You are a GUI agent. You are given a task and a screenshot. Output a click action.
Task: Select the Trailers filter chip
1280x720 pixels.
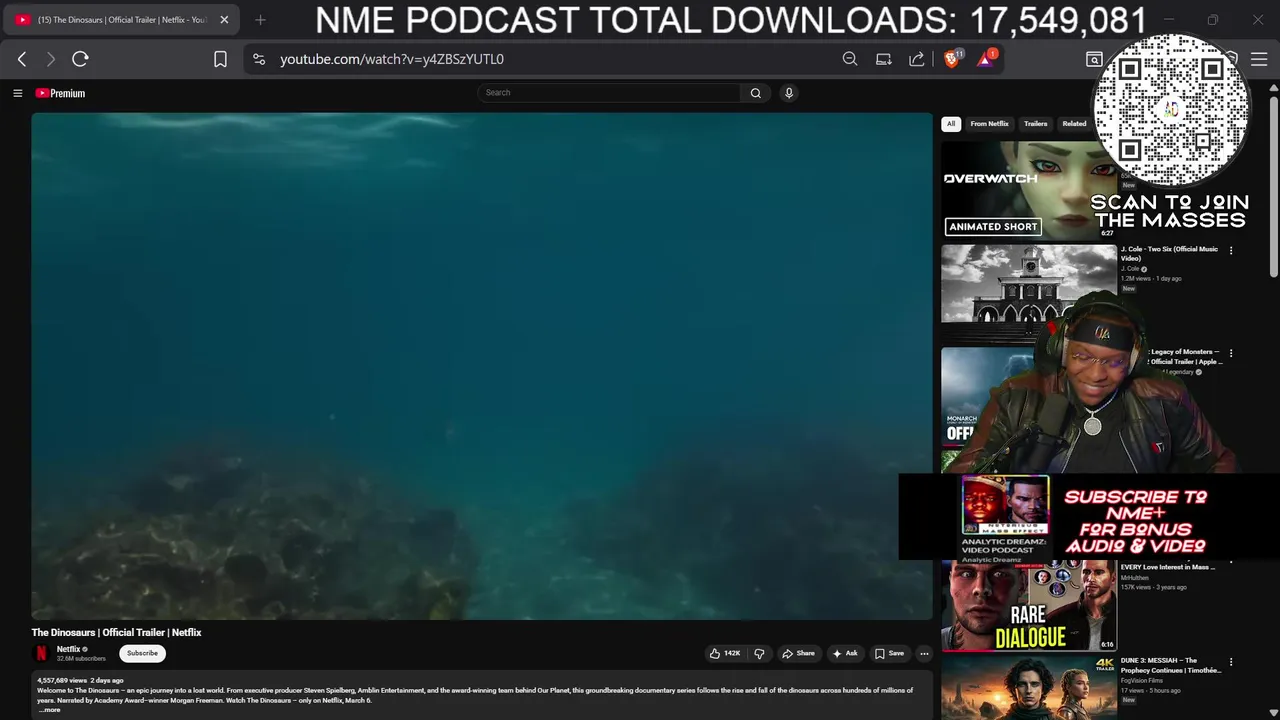coord(1035,124)
